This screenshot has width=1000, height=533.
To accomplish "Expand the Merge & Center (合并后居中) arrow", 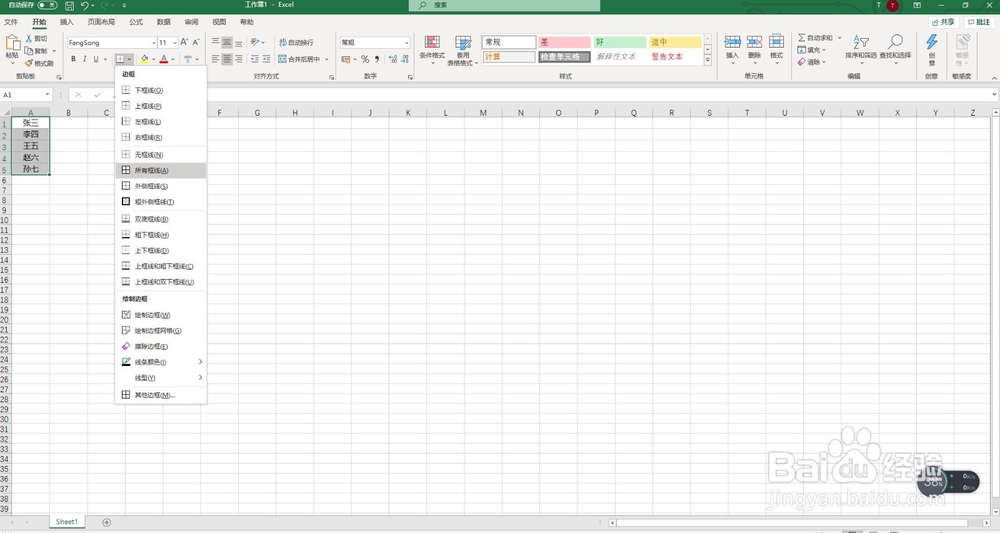I will pos(327,59).
